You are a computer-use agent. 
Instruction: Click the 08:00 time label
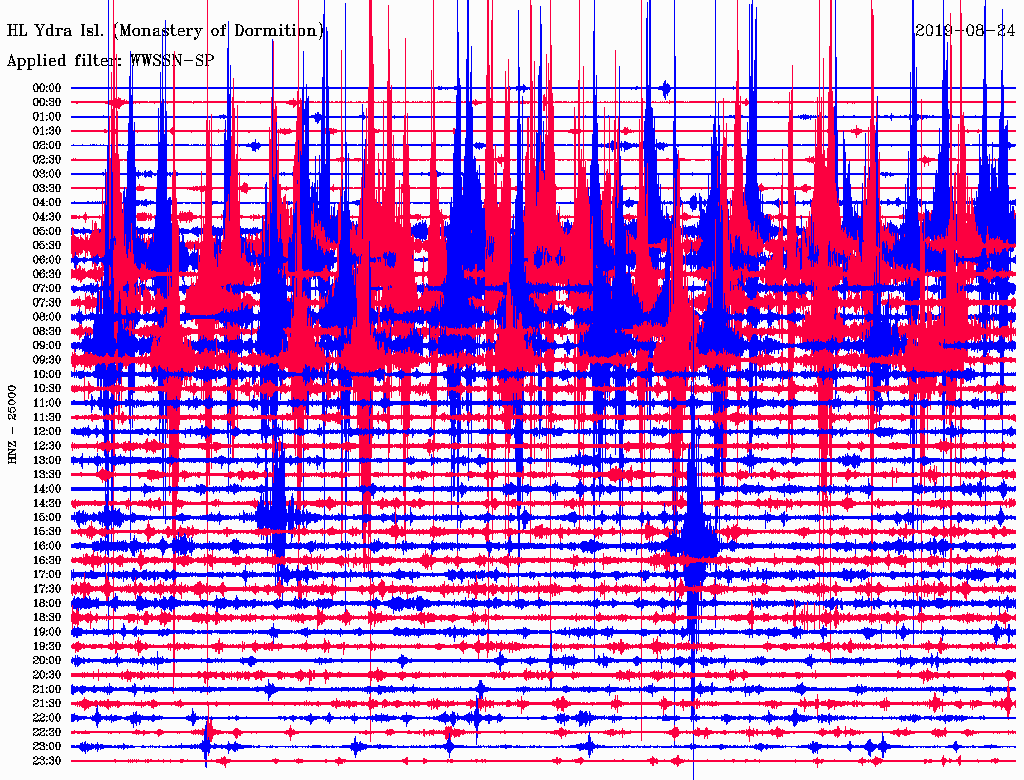(x=46, y=317)
